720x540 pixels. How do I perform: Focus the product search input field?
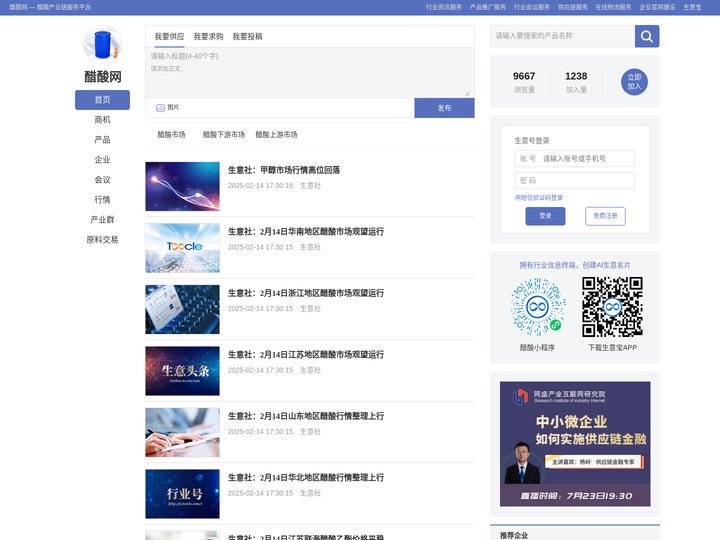562,36
